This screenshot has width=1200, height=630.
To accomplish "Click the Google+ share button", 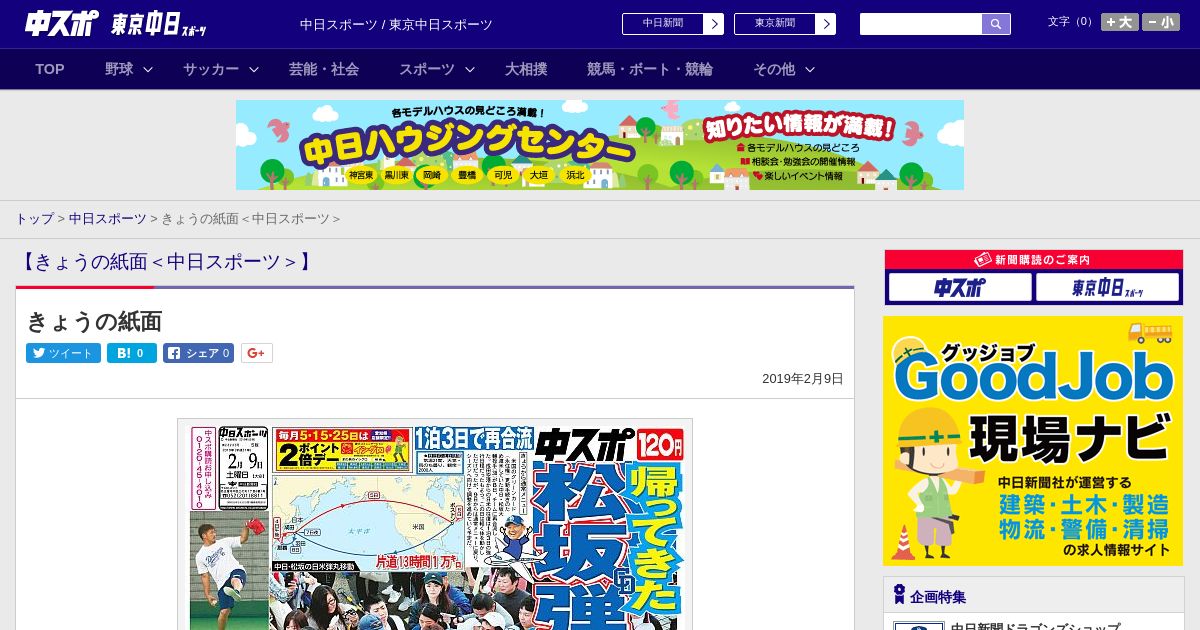I will coord(257,353).
